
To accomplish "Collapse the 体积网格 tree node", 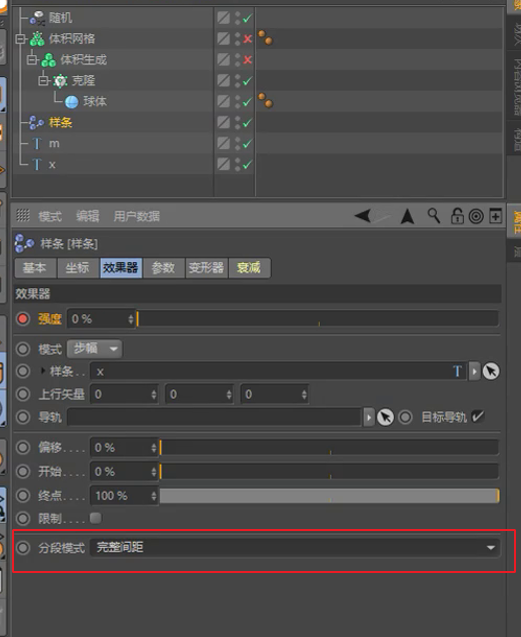I will click(x=20, y=39).
